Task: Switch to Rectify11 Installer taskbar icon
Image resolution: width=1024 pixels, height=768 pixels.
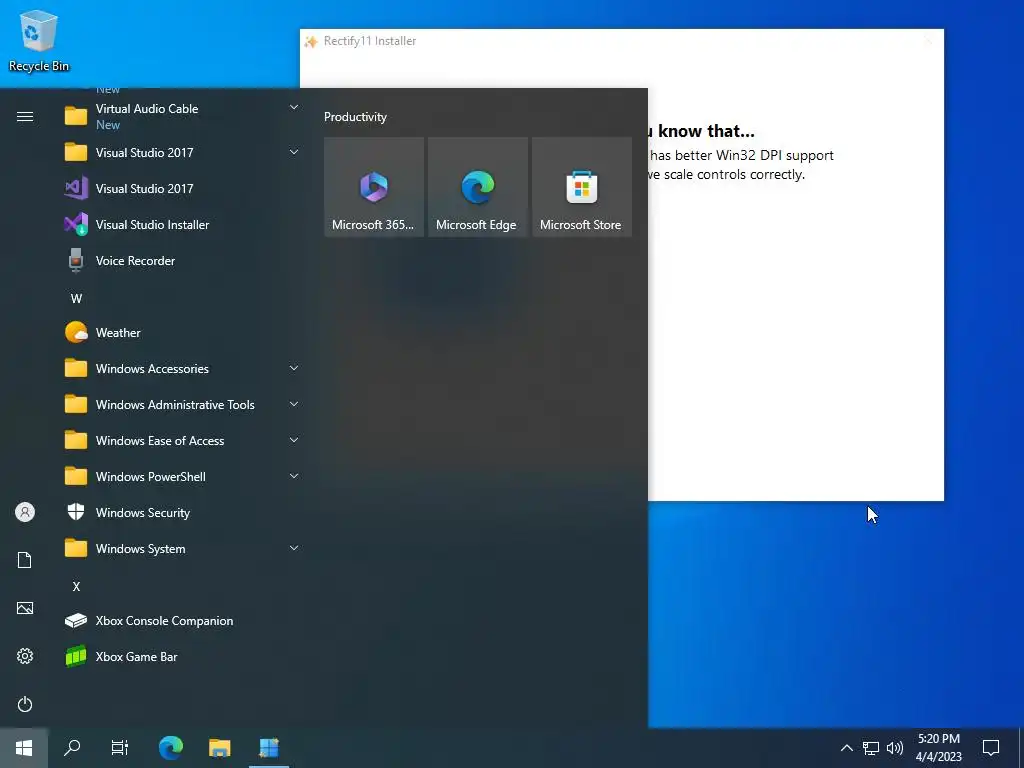Action: point(268,748)
